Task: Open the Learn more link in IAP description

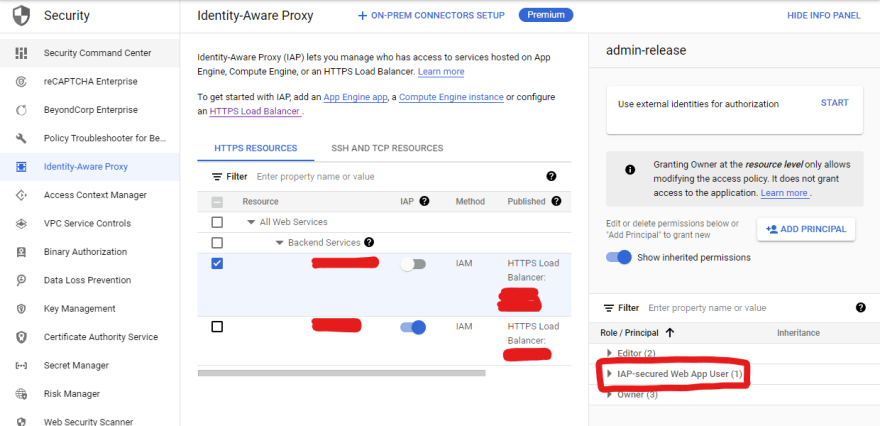Action: [x=441, y=72]
